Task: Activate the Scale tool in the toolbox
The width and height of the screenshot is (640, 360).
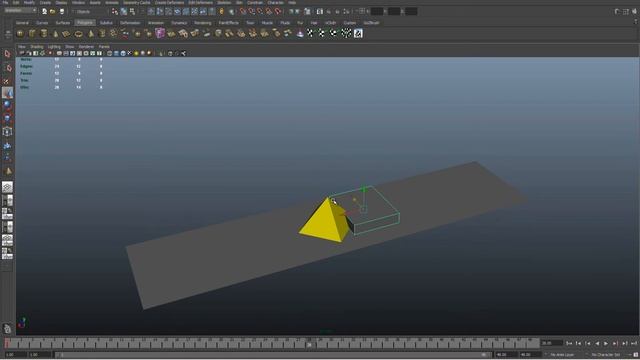Action: pyautogui.click(x=7, y=118)
